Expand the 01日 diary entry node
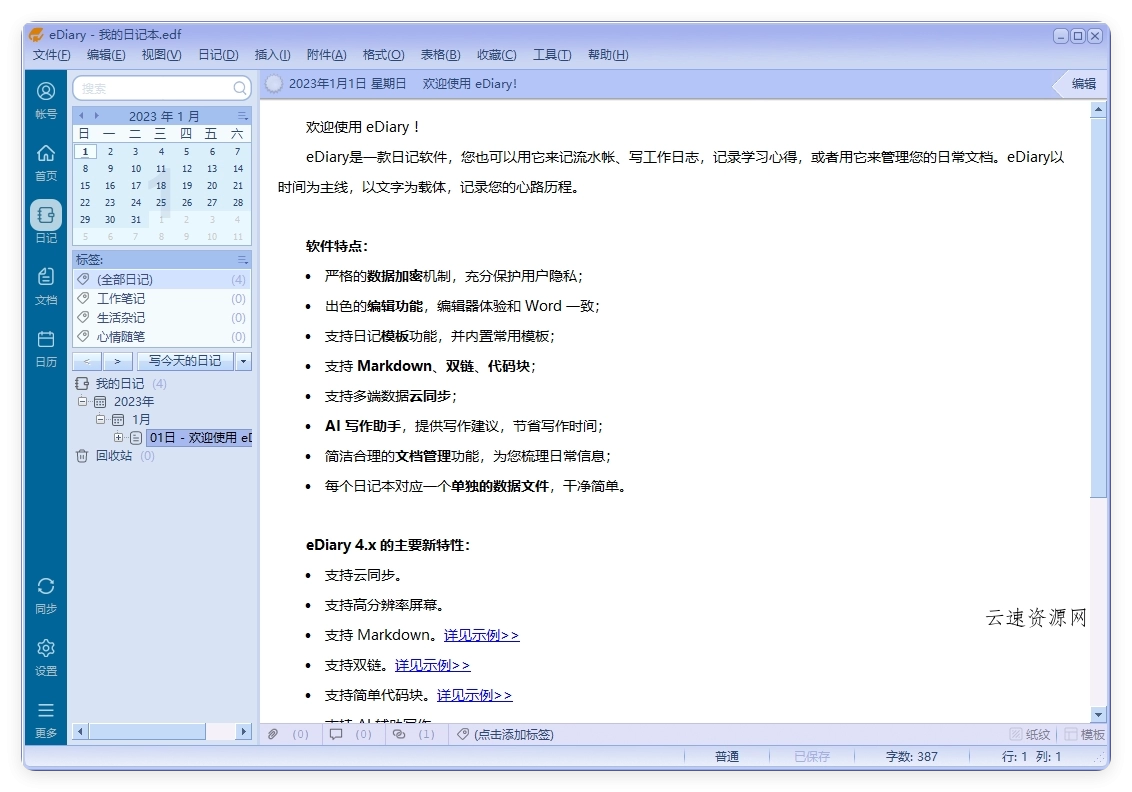This screenshot has width=1132, height=792. click(118, 438)
